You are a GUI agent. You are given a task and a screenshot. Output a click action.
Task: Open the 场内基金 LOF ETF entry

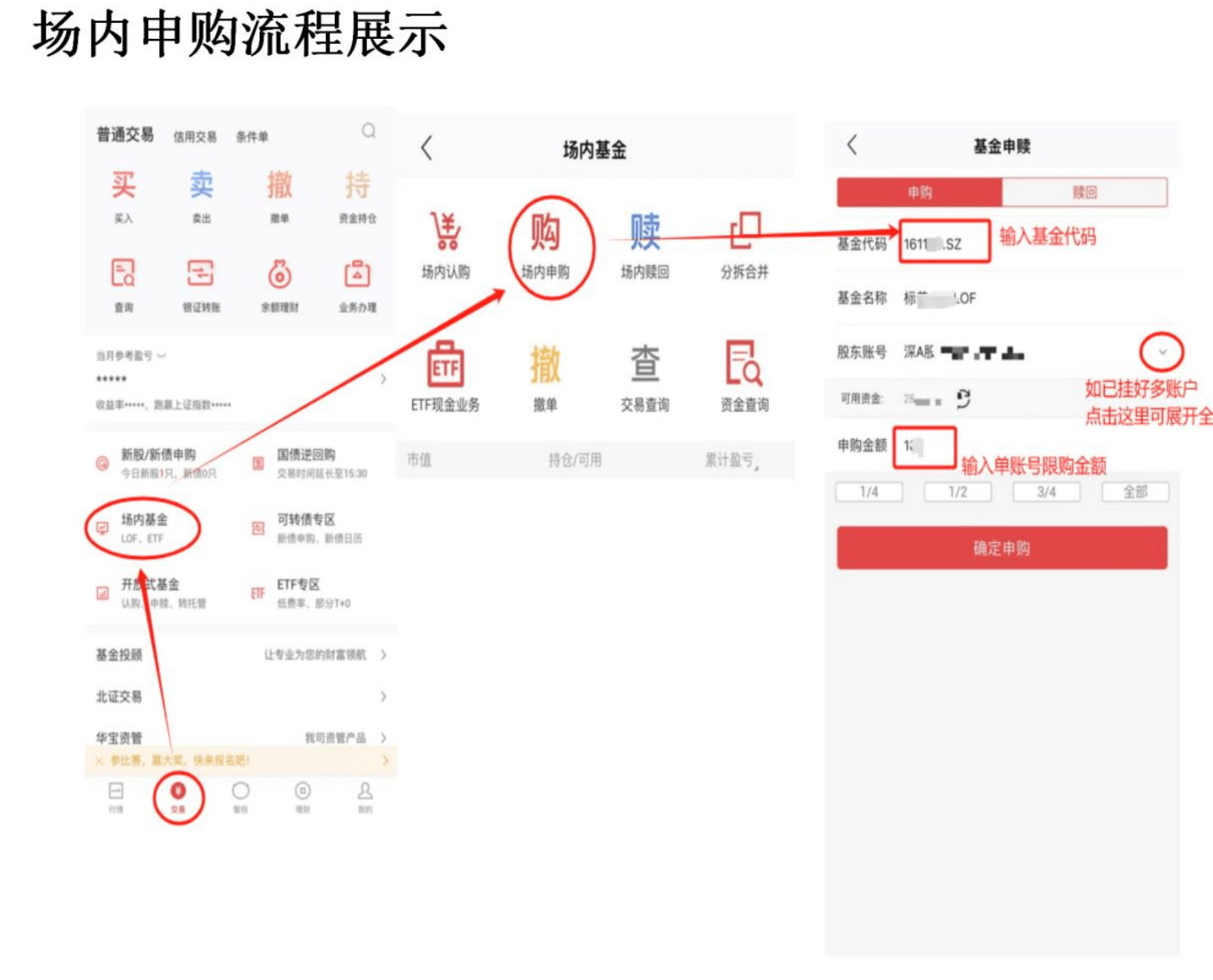click(x=143, y=528)
